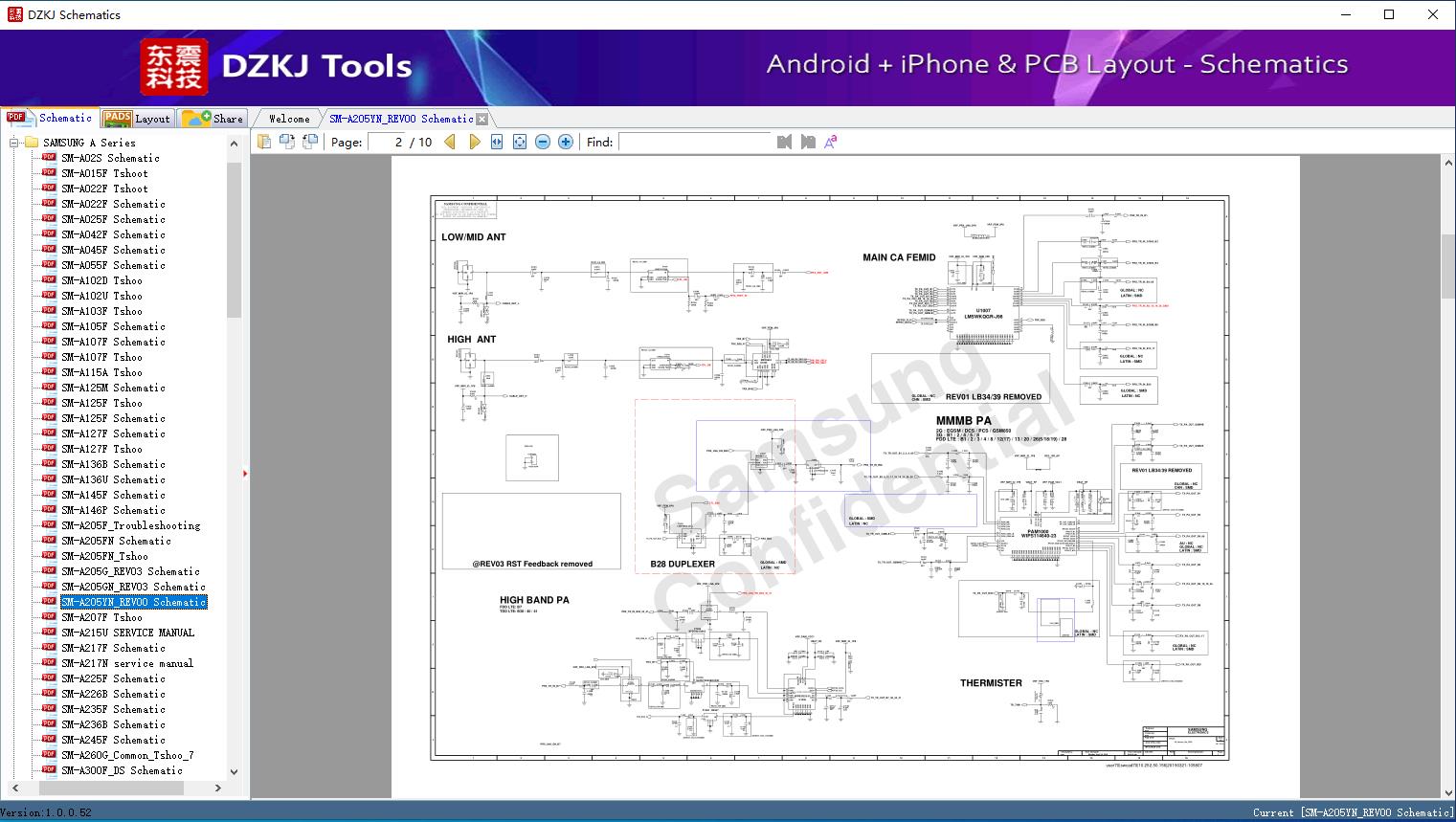The height and width of the screenshot is (822, 1456).
Task: Click PDF icon beside SM-A102D Tshoo
Action: [x=49, y=280]
